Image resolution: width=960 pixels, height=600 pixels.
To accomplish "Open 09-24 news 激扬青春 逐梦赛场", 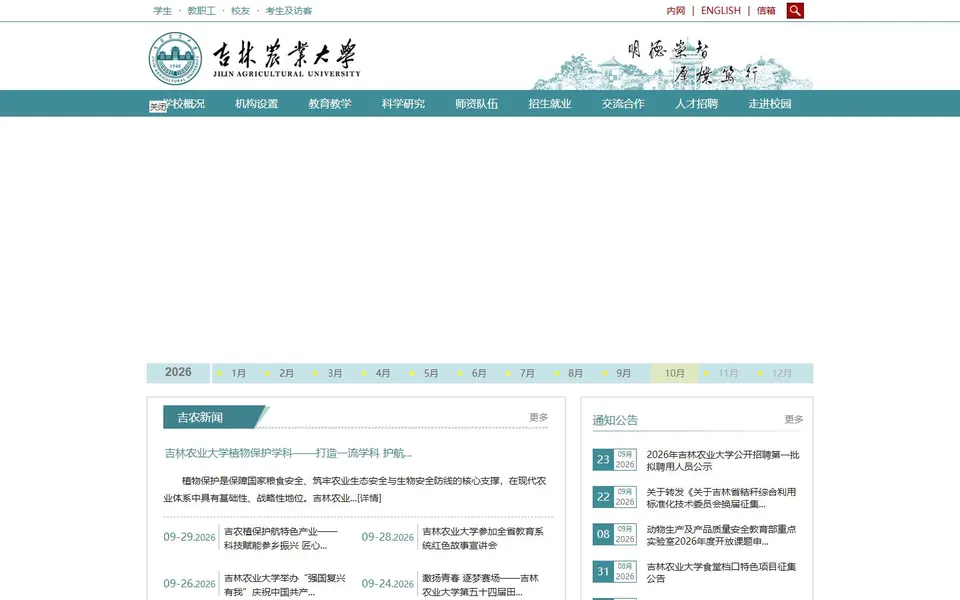I will pyautogui.click(x=481, y=585).
